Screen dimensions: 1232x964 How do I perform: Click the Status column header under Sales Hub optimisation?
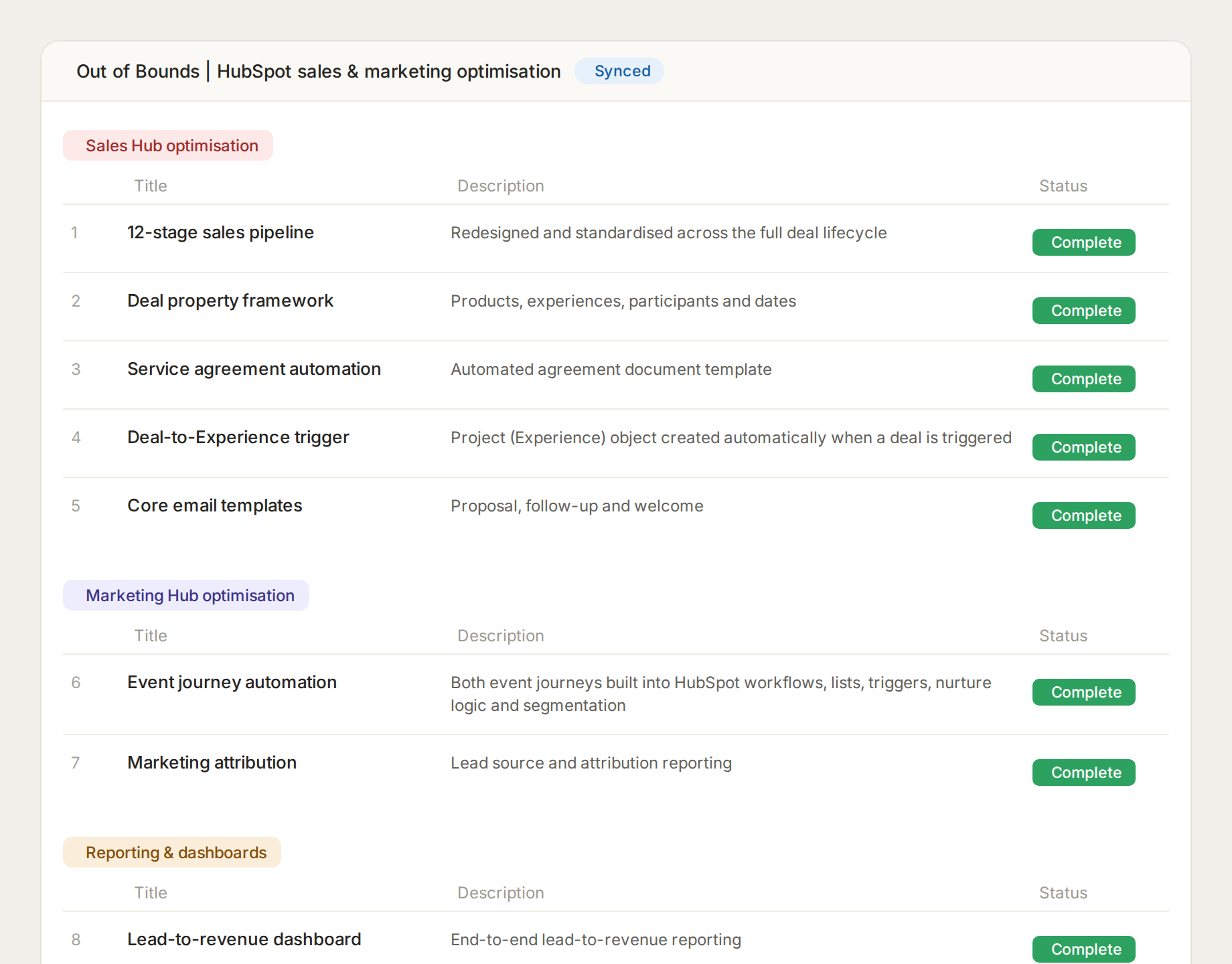(1063, 186)
